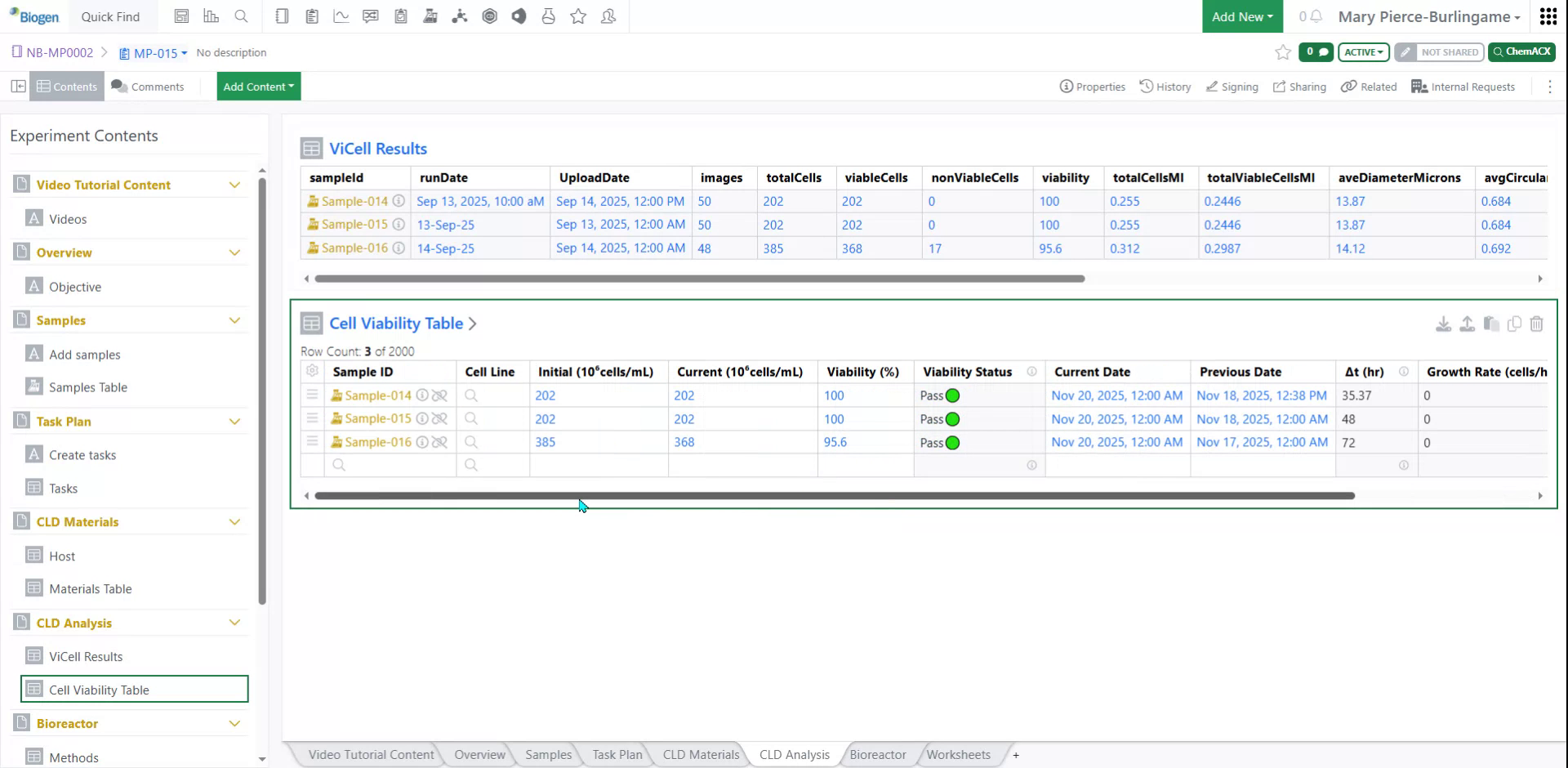Star the MP-015 experiment as favorite
1568x768 pixels.
coord(1281,52)
